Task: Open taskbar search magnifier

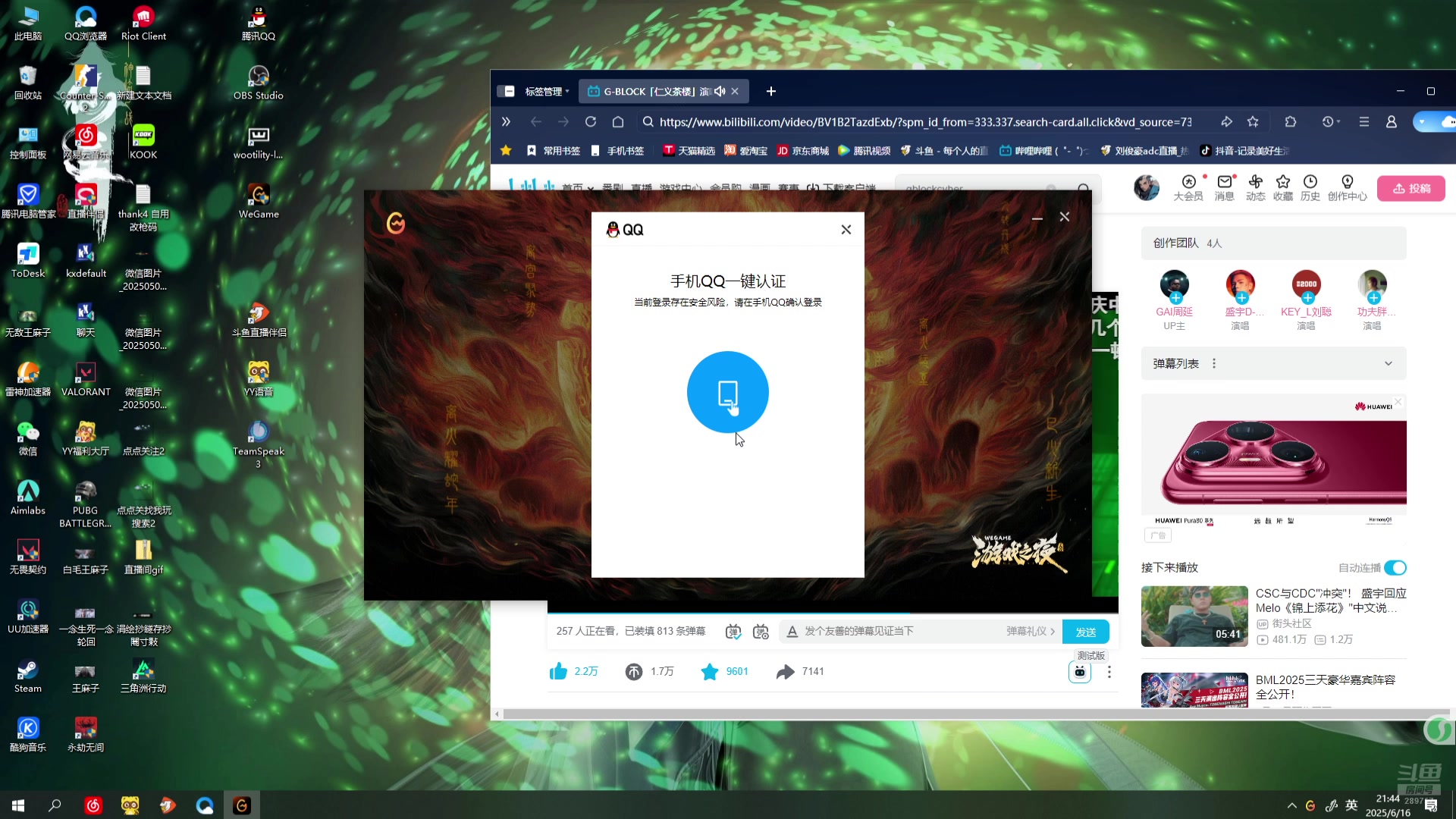Action: (55, 805)
